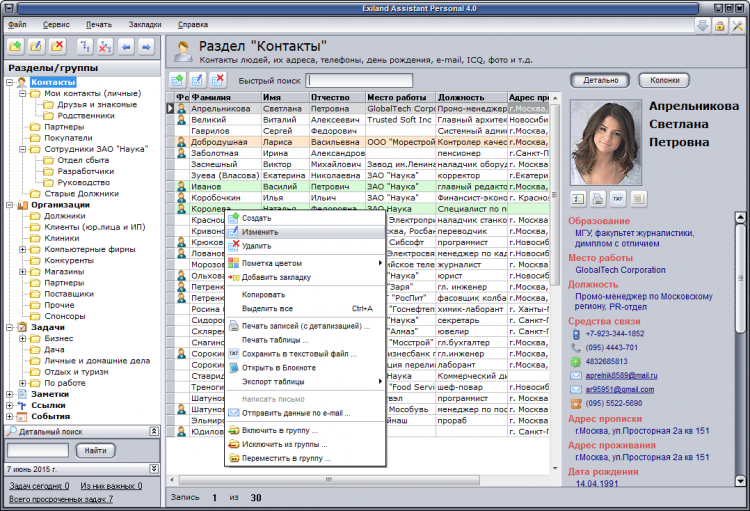Select Изменить in the context menu
The width and height of the screenshot is (750, 511).
(259, 231)
